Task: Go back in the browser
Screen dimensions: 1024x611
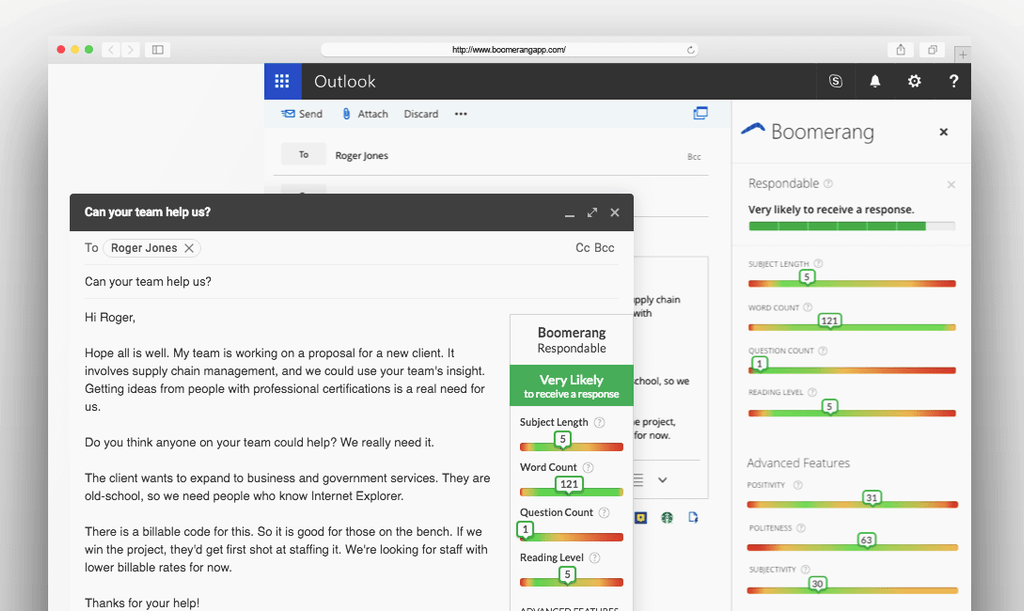Action: (x=111, y=50)
